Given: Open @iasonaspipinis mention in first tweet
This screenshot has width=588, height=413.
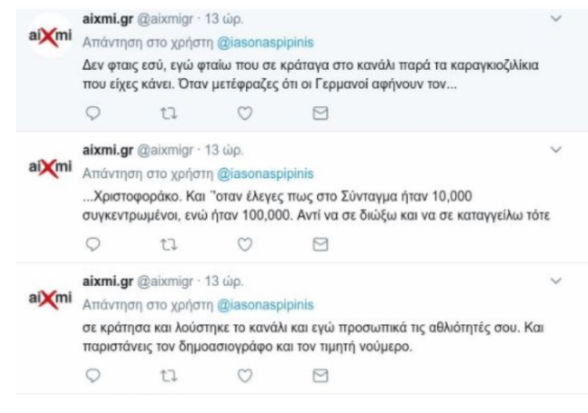Looking at the screenshot, I should click(x=265, y=43).
